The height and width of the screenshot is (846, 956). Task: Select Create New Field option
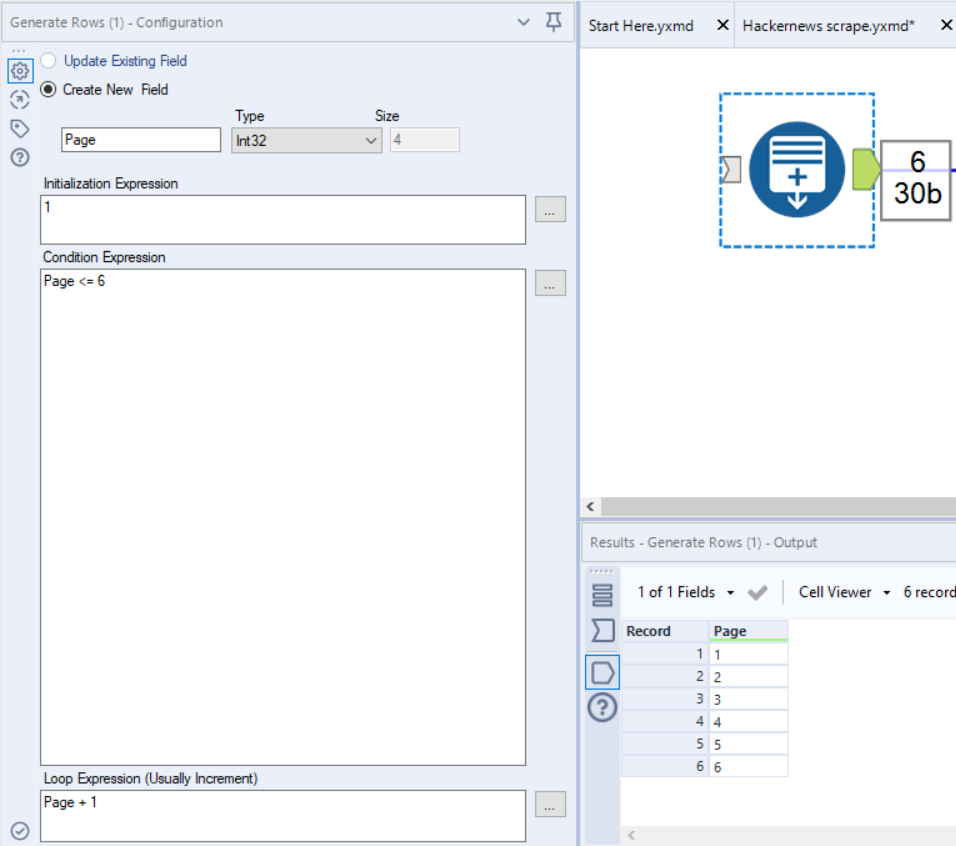click(48, 90)
